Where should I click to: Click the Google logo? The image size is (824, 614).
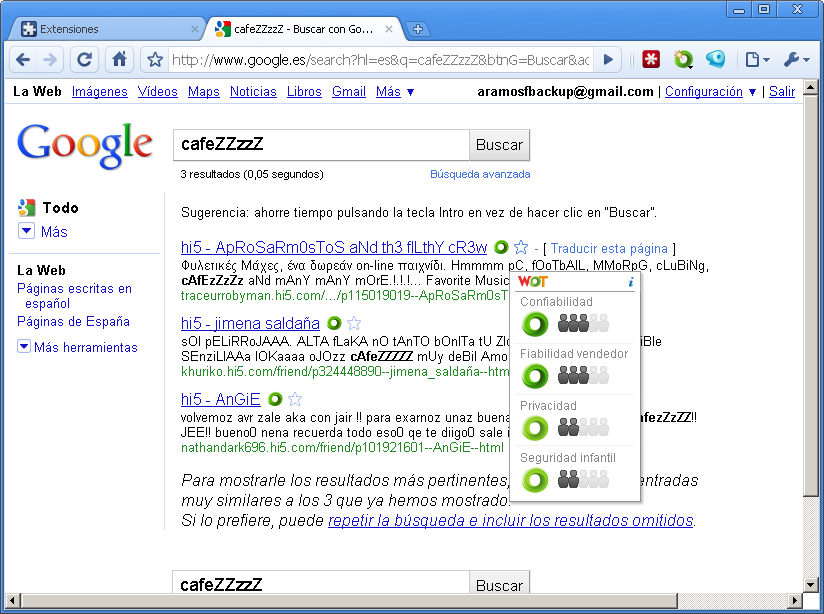(x=85, y=146)
